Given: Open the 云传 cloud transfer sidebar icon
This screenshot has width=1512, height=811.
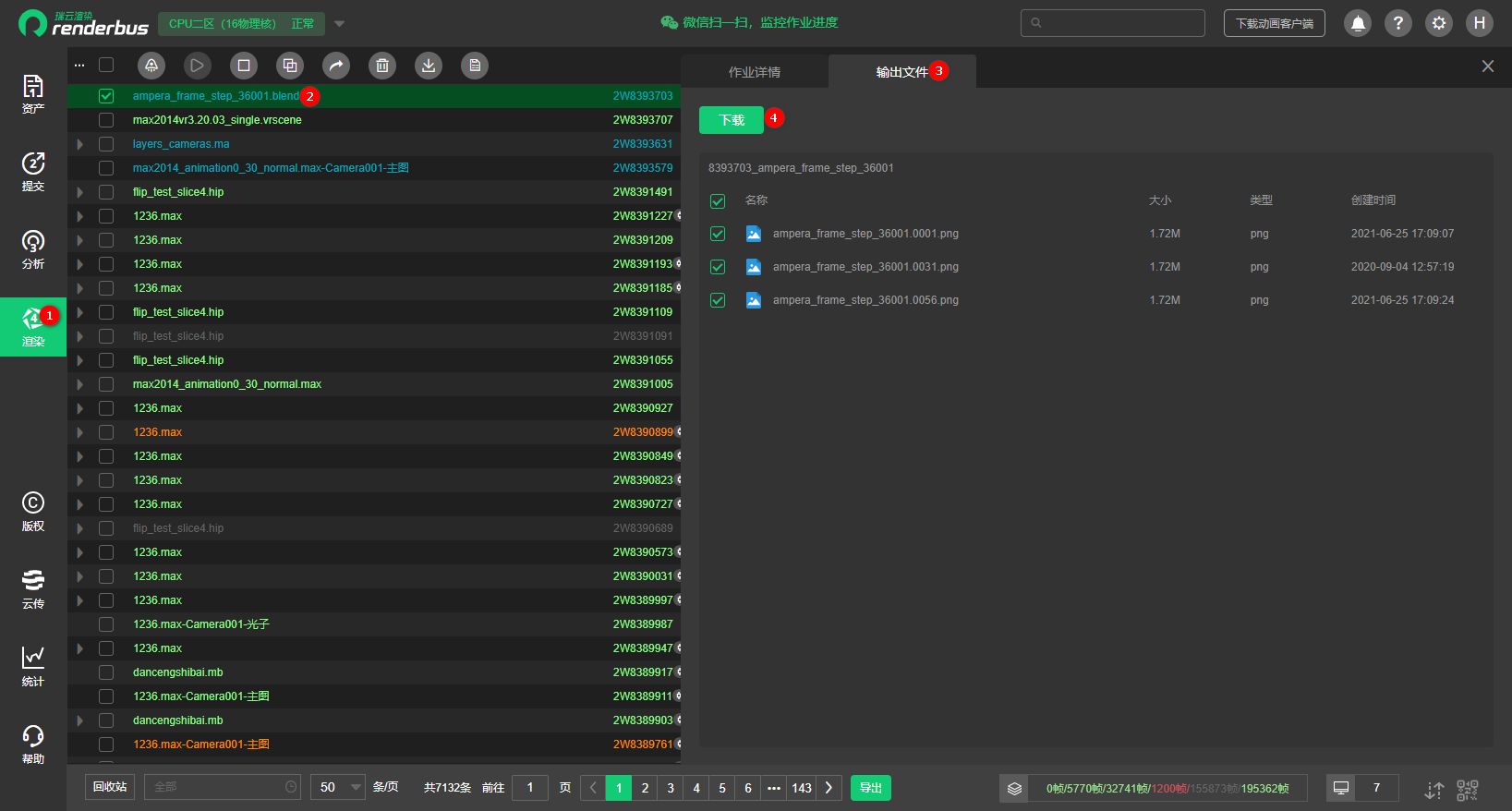Looking at the screenshot, I should click(x=33, y=589).
